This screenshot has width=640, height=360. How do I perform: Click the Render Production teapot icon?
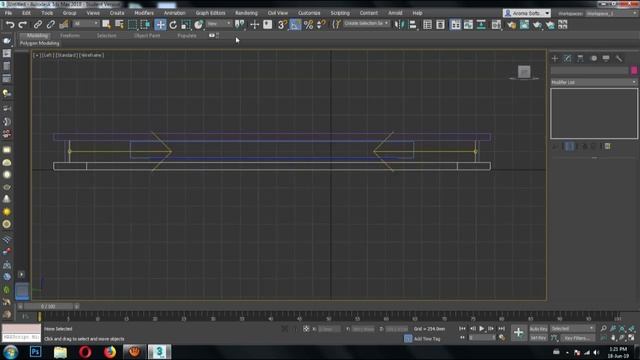coord(537,24)
